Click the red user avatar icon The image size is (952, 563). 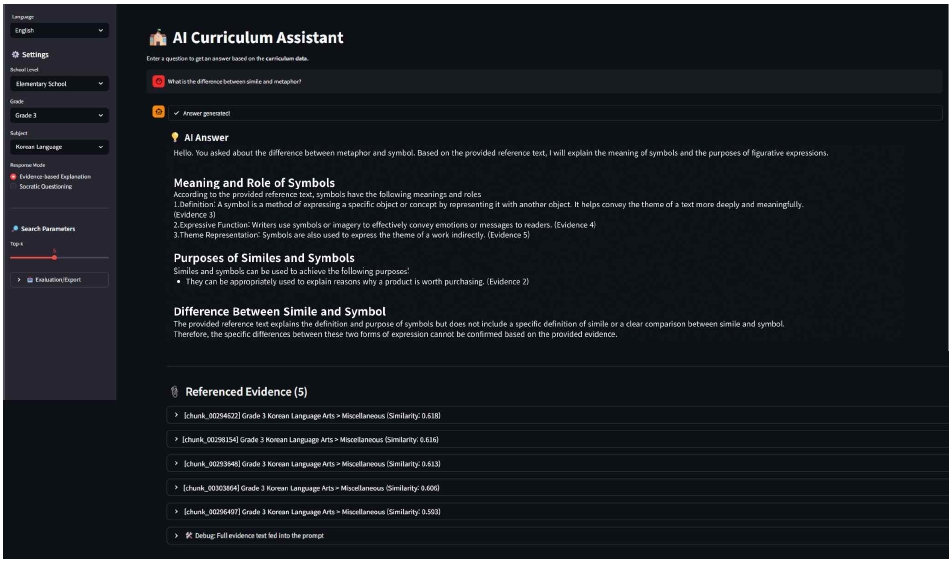tap(158, 81)
